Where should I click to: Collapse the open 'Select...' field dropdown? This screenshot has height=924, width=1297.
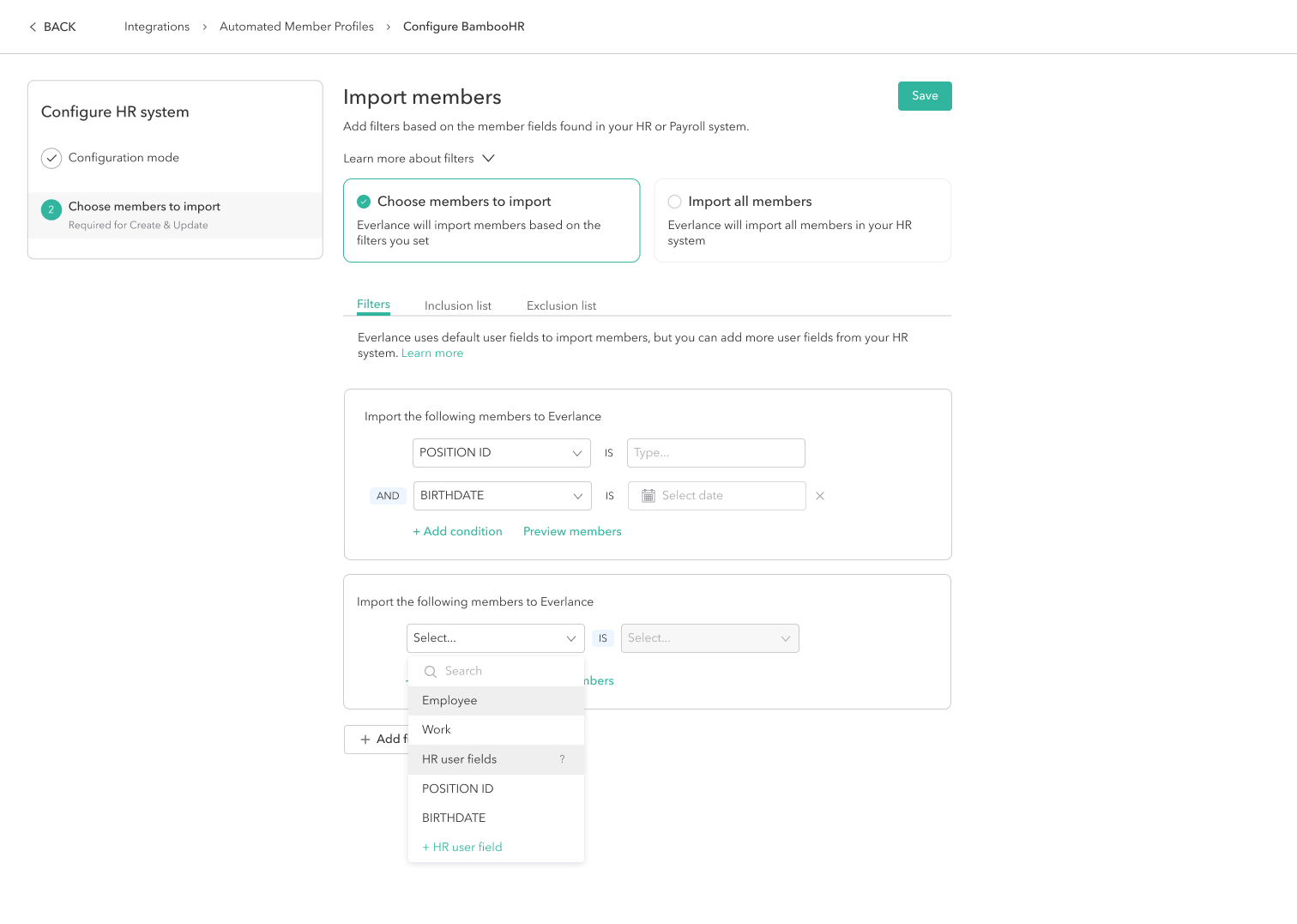[496, 638]
